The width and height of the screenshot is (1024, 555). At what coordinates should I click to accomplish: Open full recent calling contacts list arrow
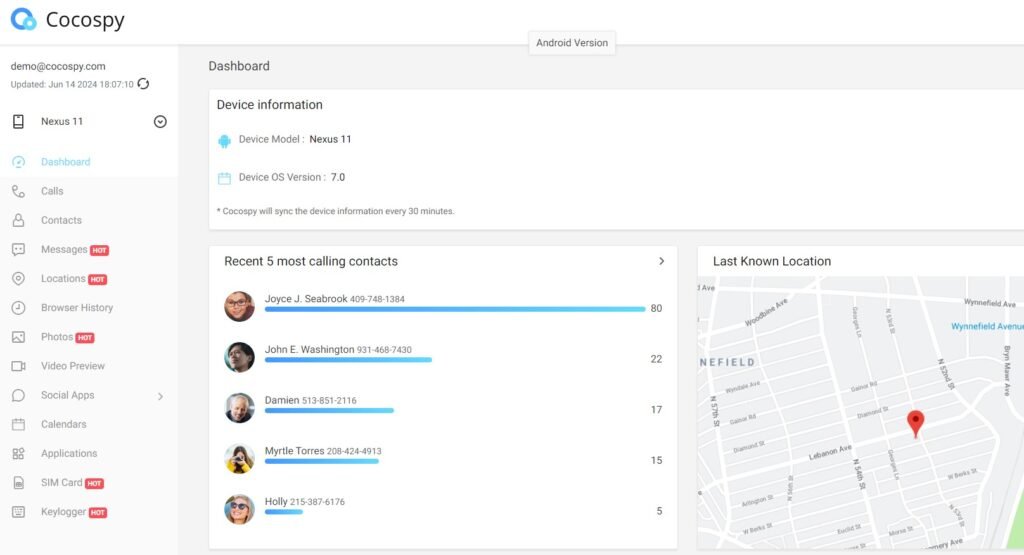point(661,261)
